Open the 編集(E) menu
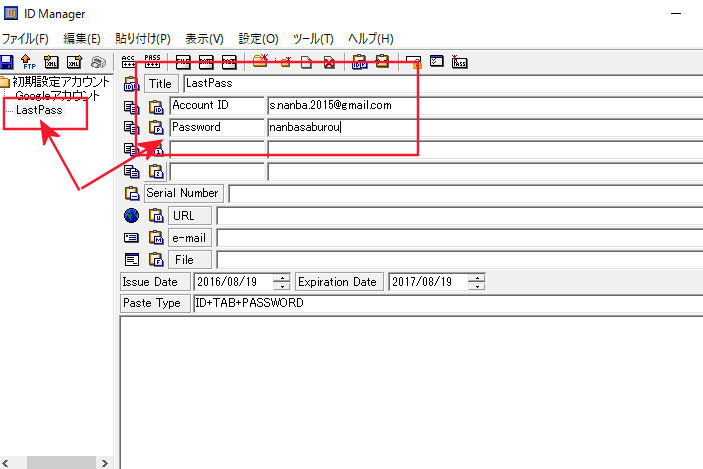The height and width of the screenshot is (469, 703). (x=82, y=39)
